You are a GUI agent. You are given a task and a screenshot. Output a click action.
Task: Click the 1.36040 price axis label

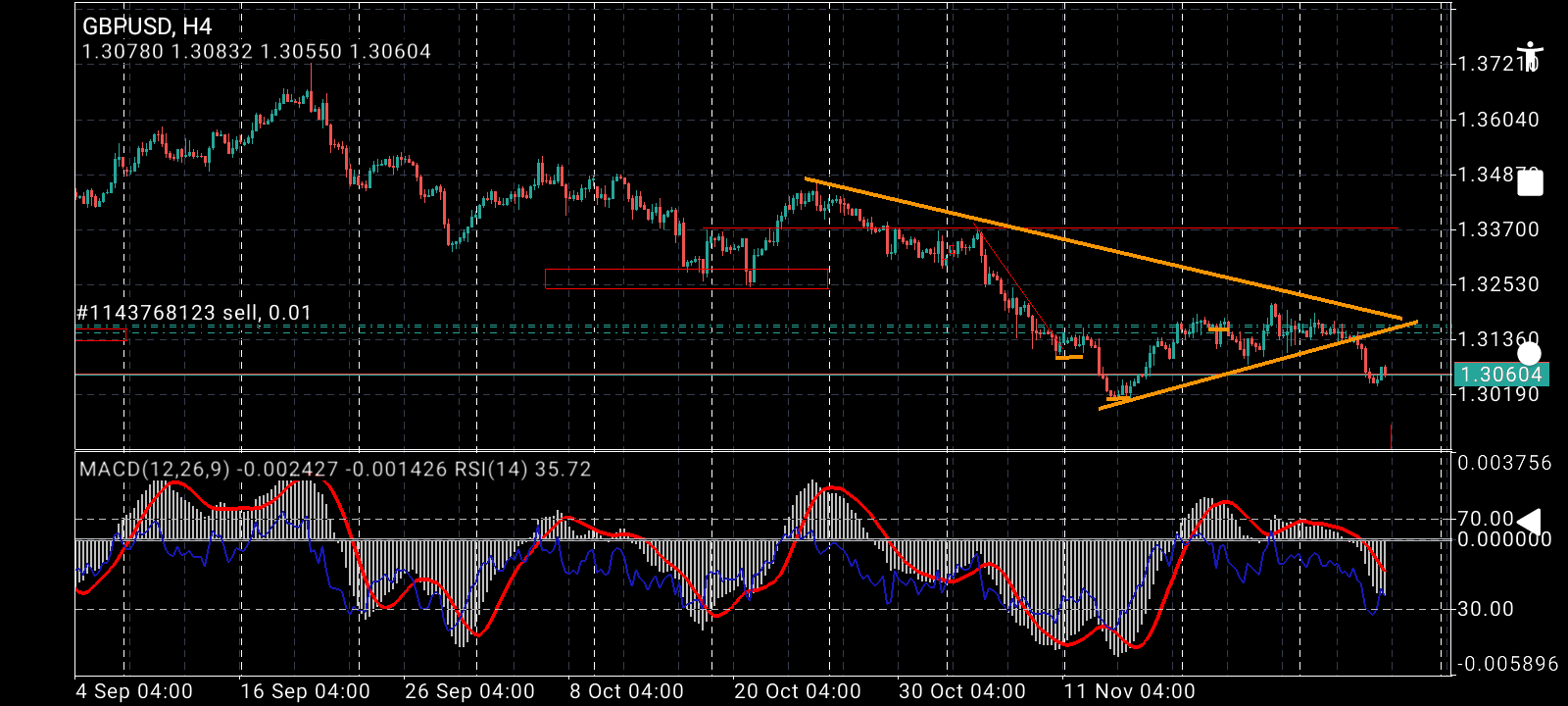coord(1498,120)
